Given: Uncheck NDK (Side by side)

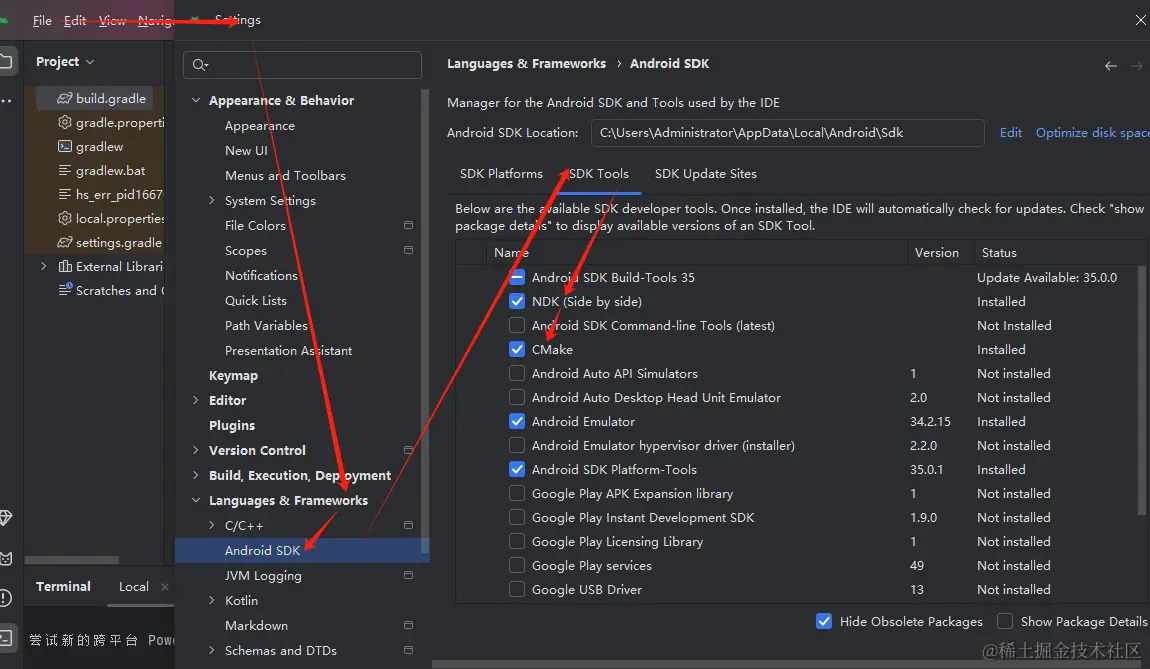Looking at the screenshot, I should (517, 301).
